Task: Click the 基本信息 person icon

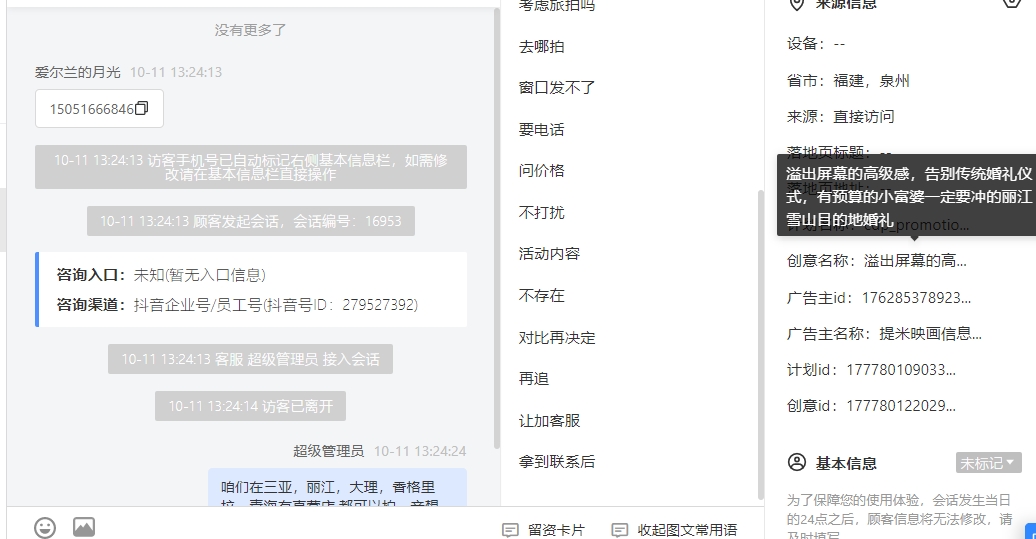Action: [797, 462]
